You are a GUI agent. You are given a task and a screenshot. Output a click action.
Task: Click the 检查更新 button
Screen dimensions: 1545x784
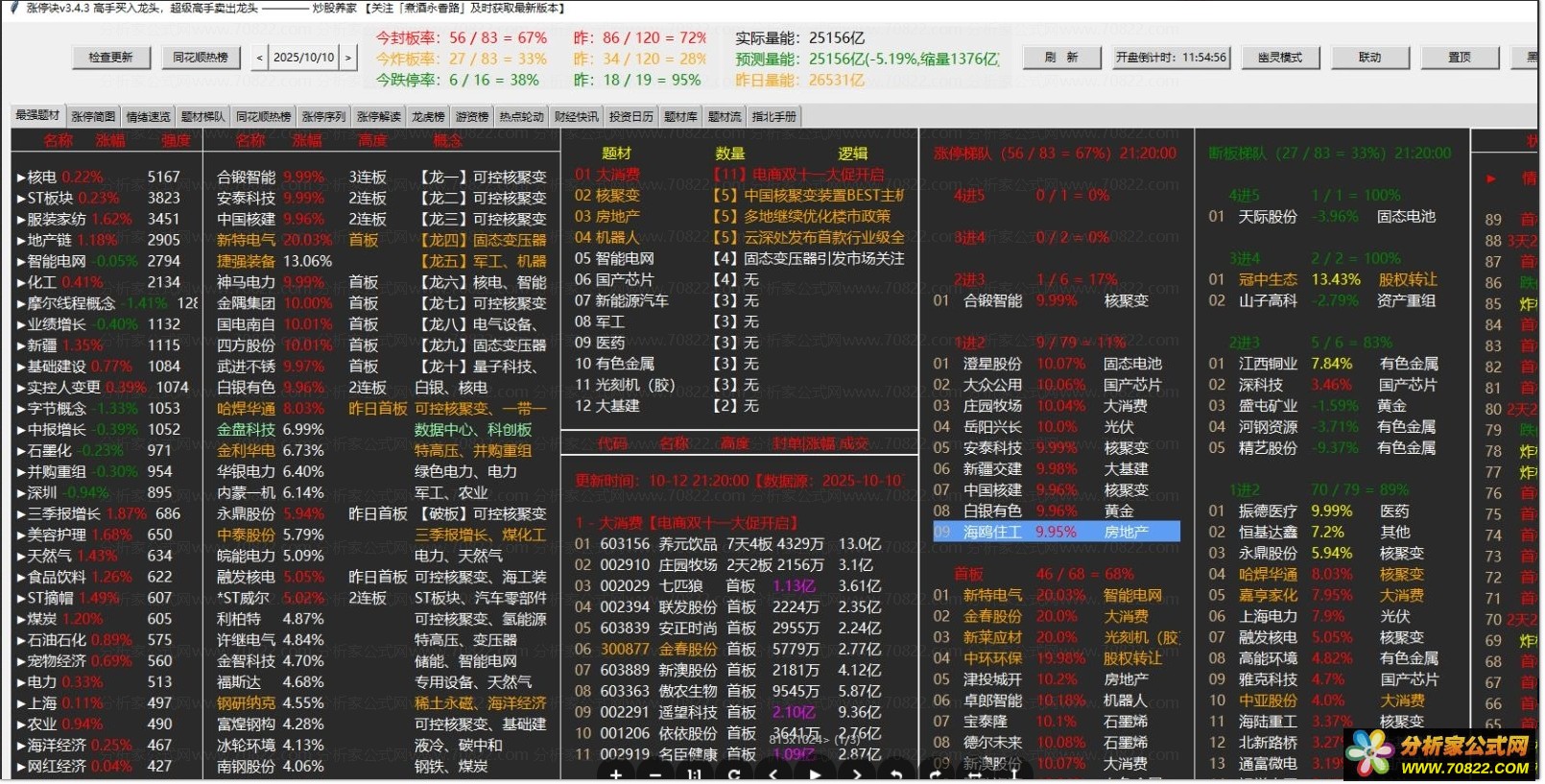pyautogui.click(x=111, y=58)
